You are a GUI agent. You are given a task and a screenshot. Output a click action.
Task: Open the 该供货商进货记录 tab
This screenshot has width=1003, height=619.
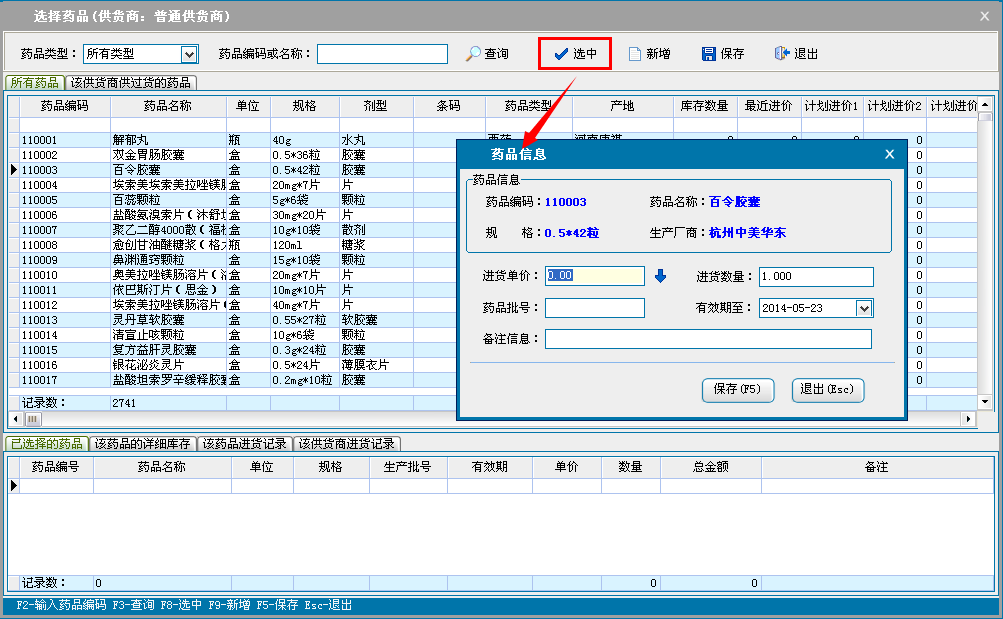pos(346,444)
